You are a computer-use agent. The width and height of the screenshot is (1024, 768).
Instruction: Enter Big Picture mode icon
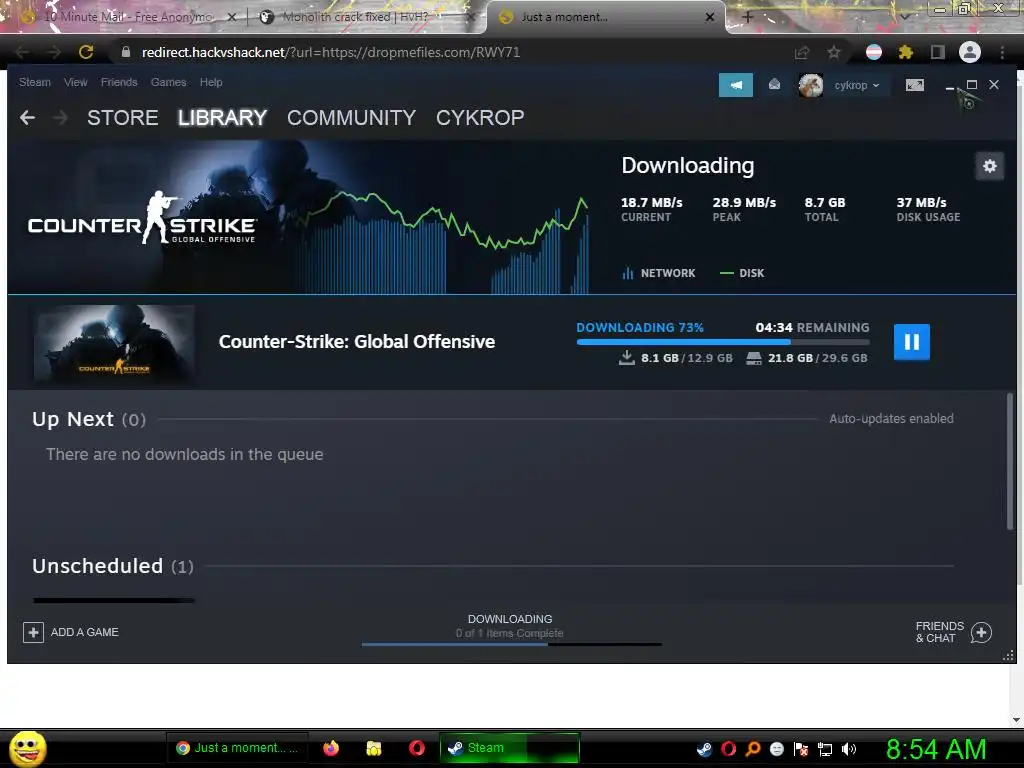pyautogui.click(x=915, y=85)
